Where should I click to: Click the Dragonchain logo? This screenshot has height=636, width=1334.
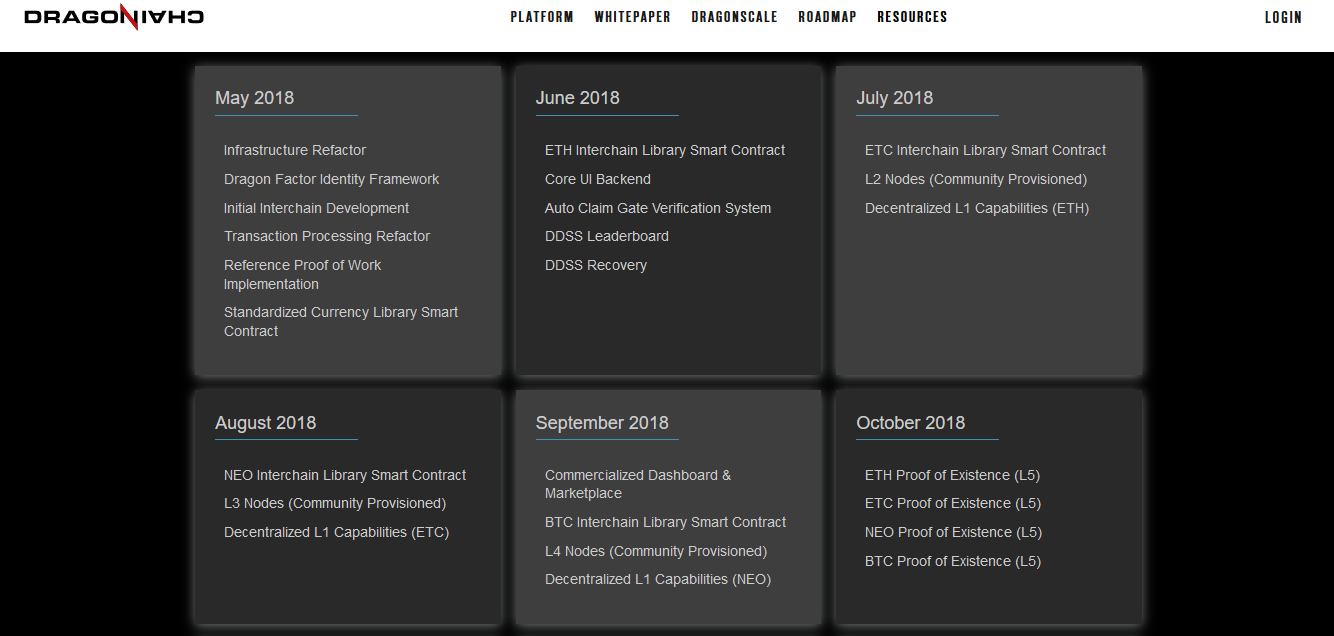click(x=114, y=17)
